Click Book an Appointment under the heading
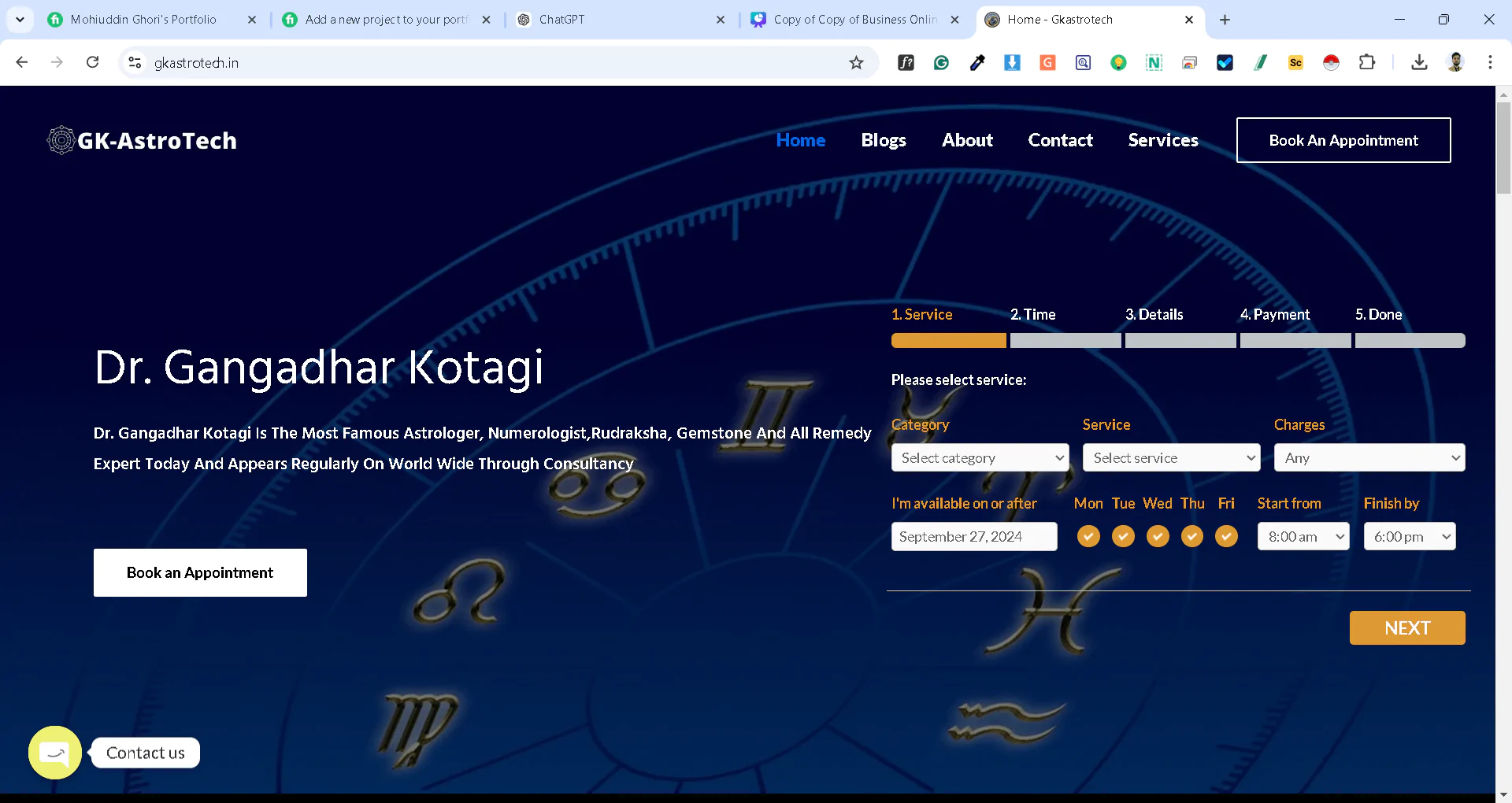Screen dimensions: 1512x803 point(200,572)
